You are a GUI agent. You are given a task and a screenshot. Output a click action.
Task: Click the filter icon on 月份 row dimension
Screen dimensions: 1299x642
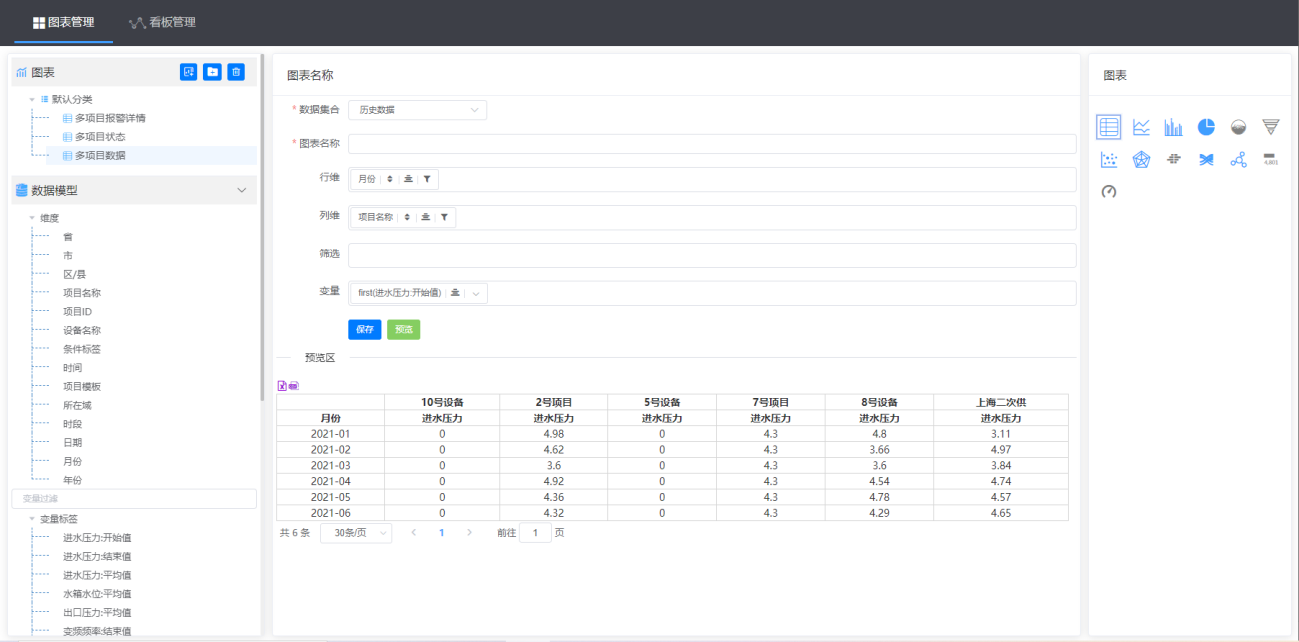coord(427,179)
